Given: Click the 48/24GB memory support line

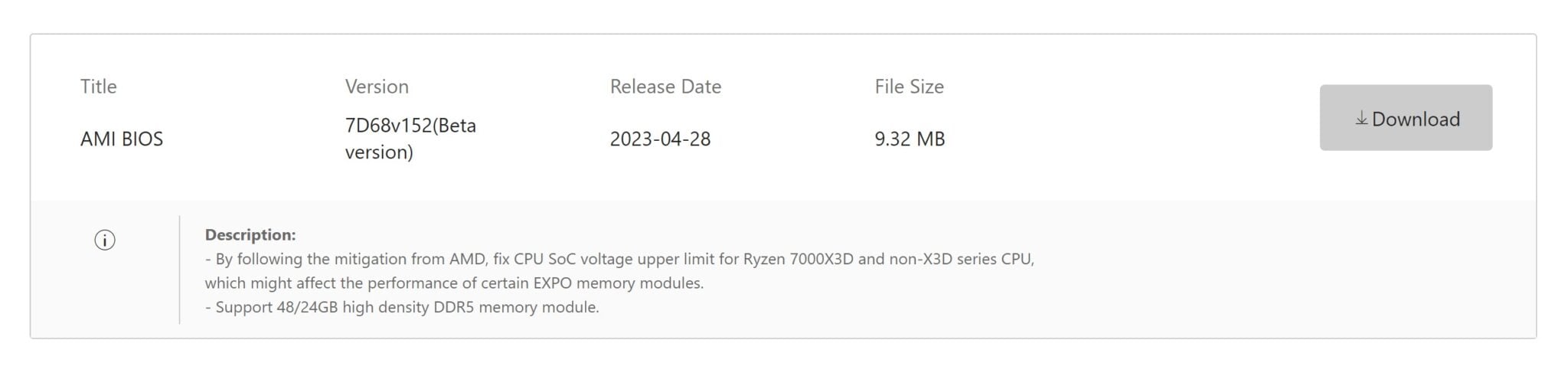Looking at the screenshot, I should (402, 307).
